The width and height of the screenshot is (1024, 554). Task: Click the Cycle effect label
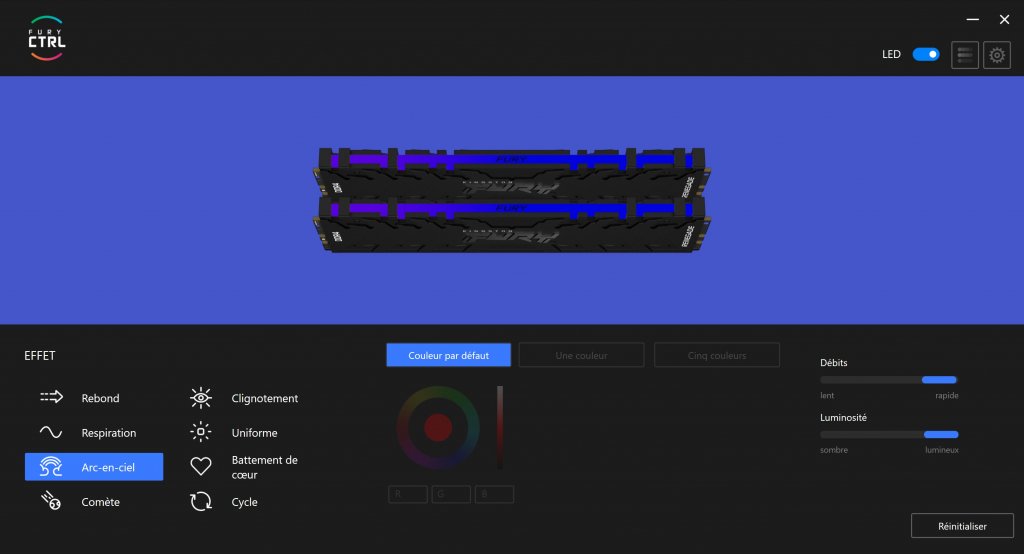[x=244, y=502]
